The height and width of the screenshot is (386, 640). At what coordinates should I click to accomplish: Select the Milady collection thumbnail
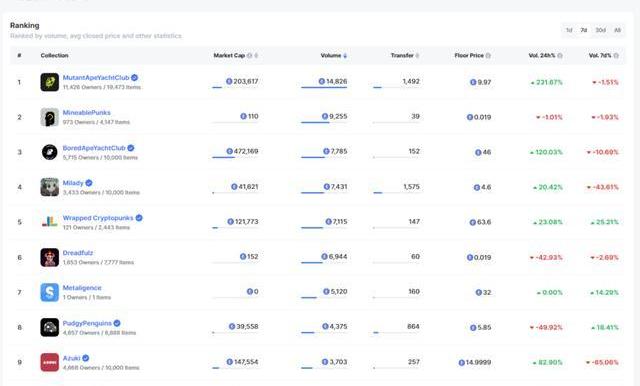(49, 187)
